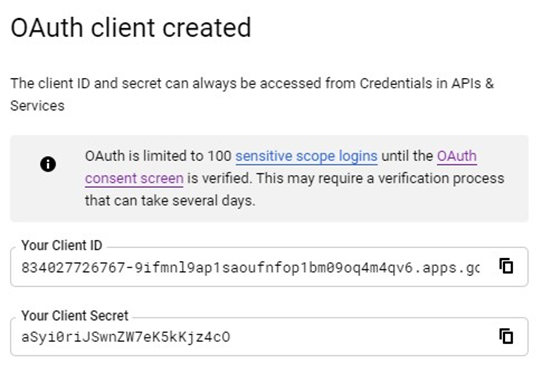Click the info icon in the notice banner
The image size is (542, 383).
point(48,164)
